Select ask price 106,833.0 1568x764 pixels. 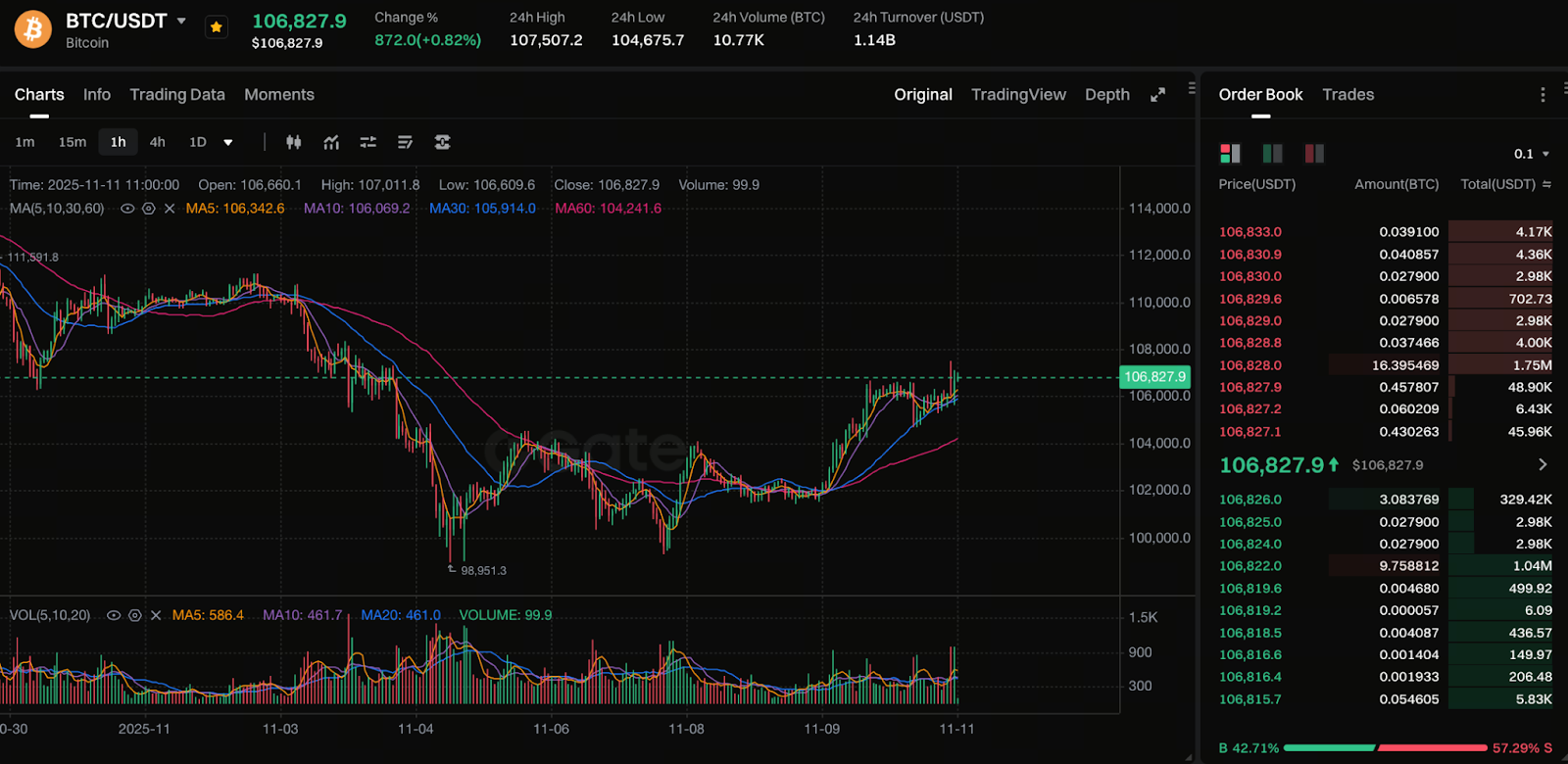pos(1250,232)
